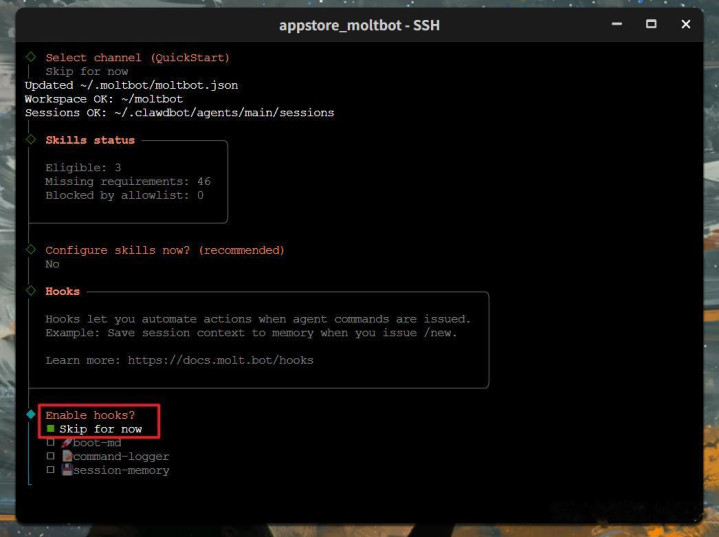Click the No answer under Configure skills
This screenshot has width=719, height=537.
coord(52,264)
